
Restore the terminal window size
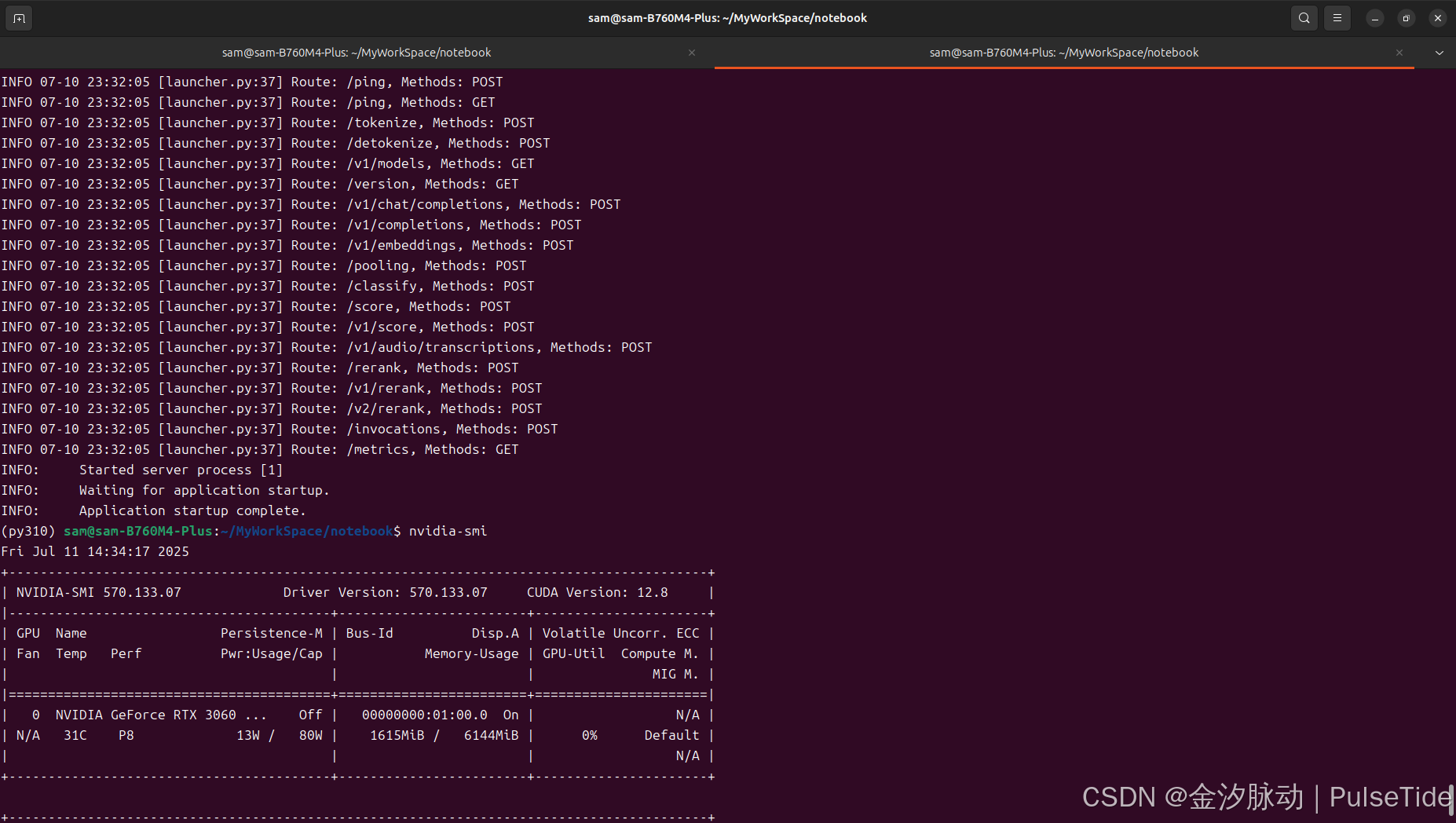tap(1407, 18)
